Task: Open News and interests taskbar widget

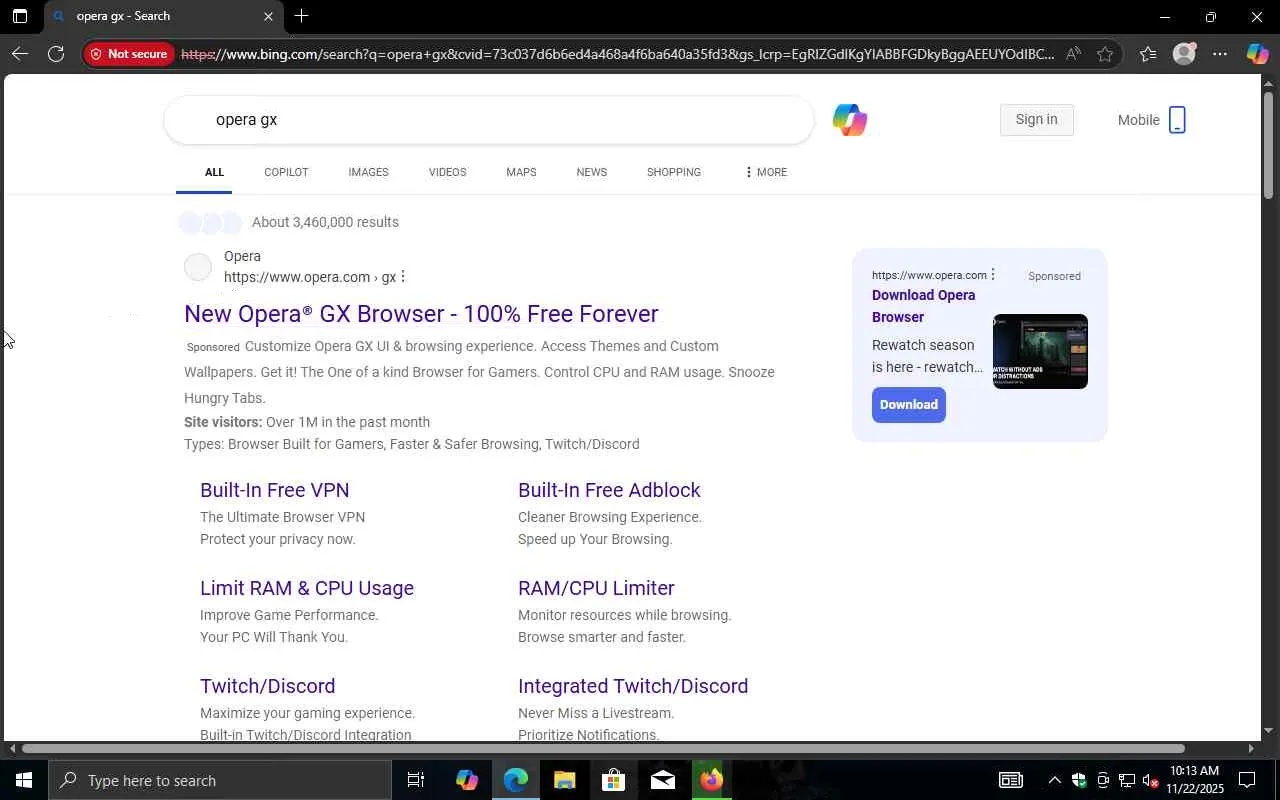Action: pos(1011,780)
